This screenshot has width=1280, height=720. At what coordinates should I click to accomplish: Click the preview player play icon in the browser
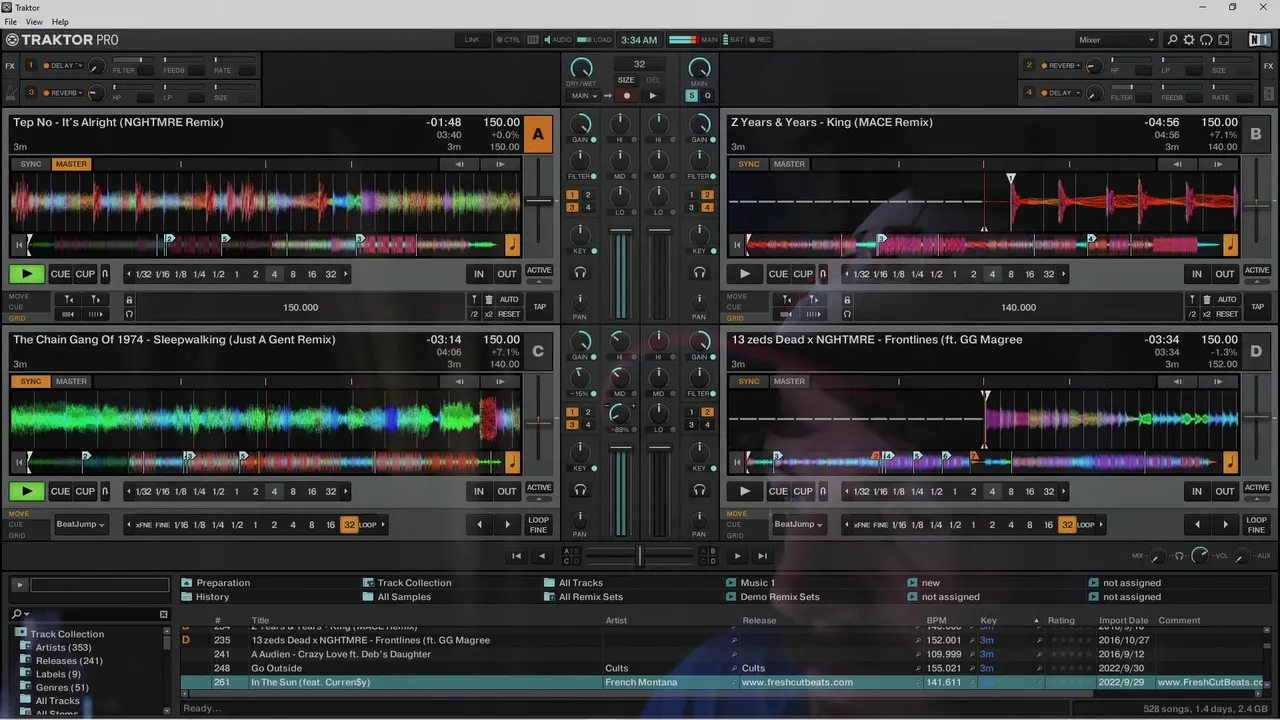pyautogui.click(x=19, y=585)
